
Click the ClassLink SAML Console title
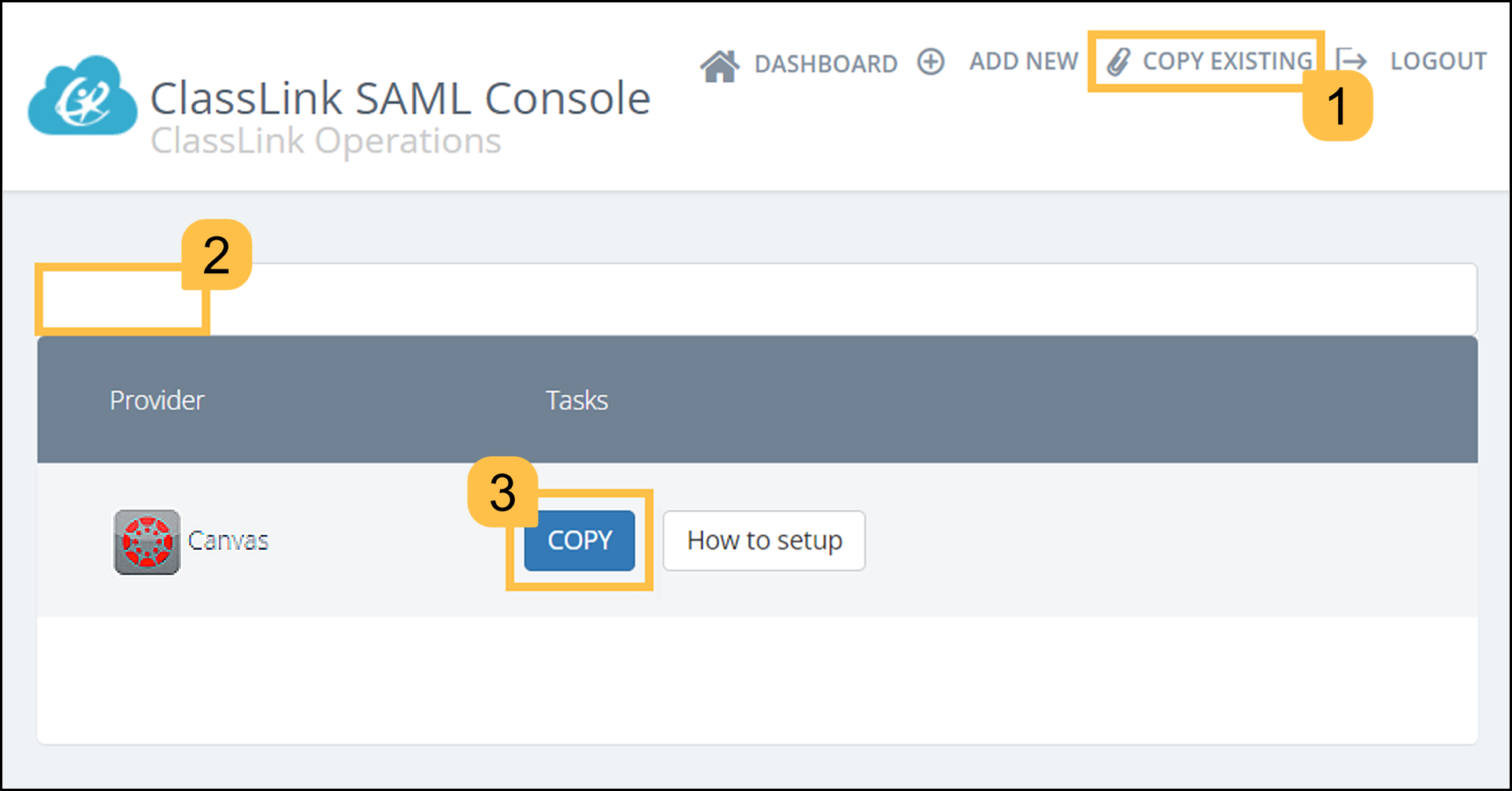[400, 97]
